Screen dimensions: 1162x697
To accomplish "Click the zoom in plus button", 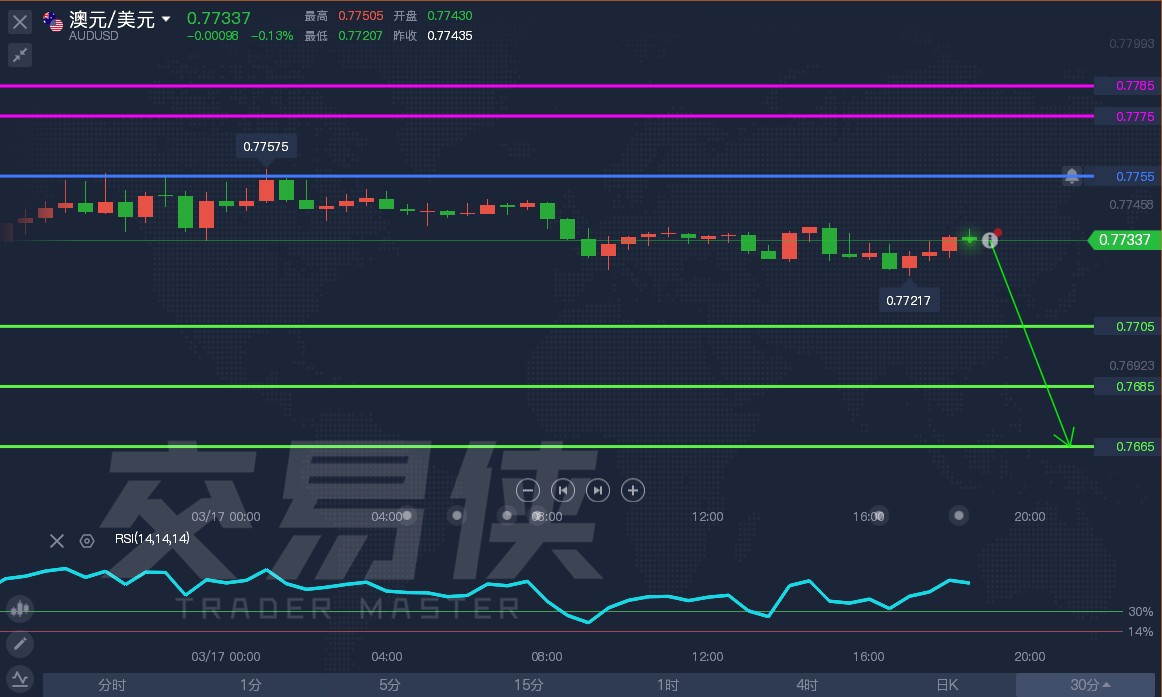I will tap(633, 490).
